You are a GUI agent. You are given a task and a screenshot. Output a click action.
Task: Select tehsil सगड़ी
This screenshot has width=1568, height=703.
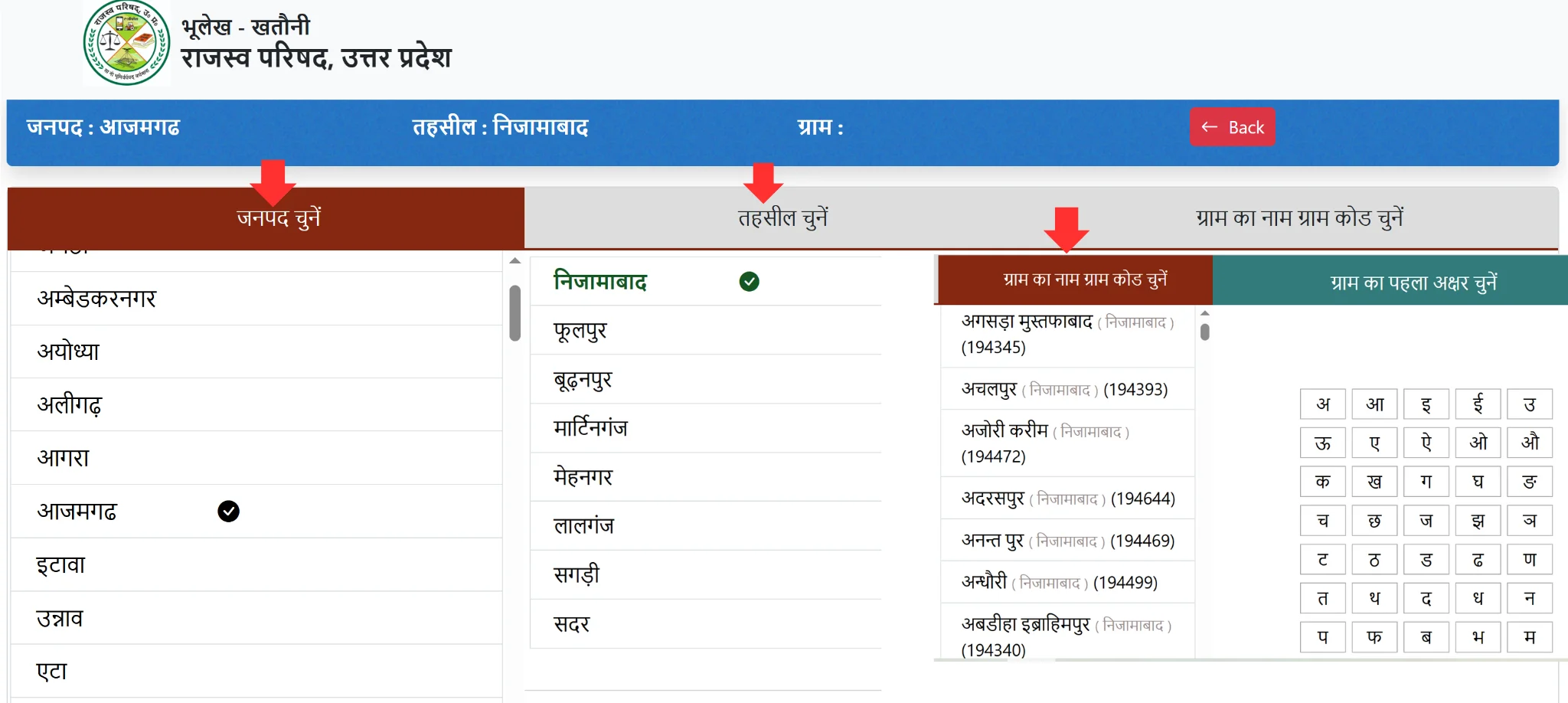(x=705, y=575)
